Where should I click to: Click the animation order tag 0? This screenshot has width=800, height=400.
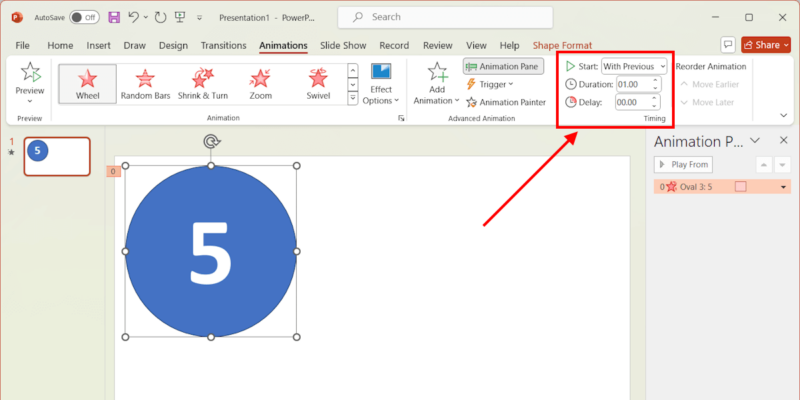pyautogui.click(x=113, y=171)
